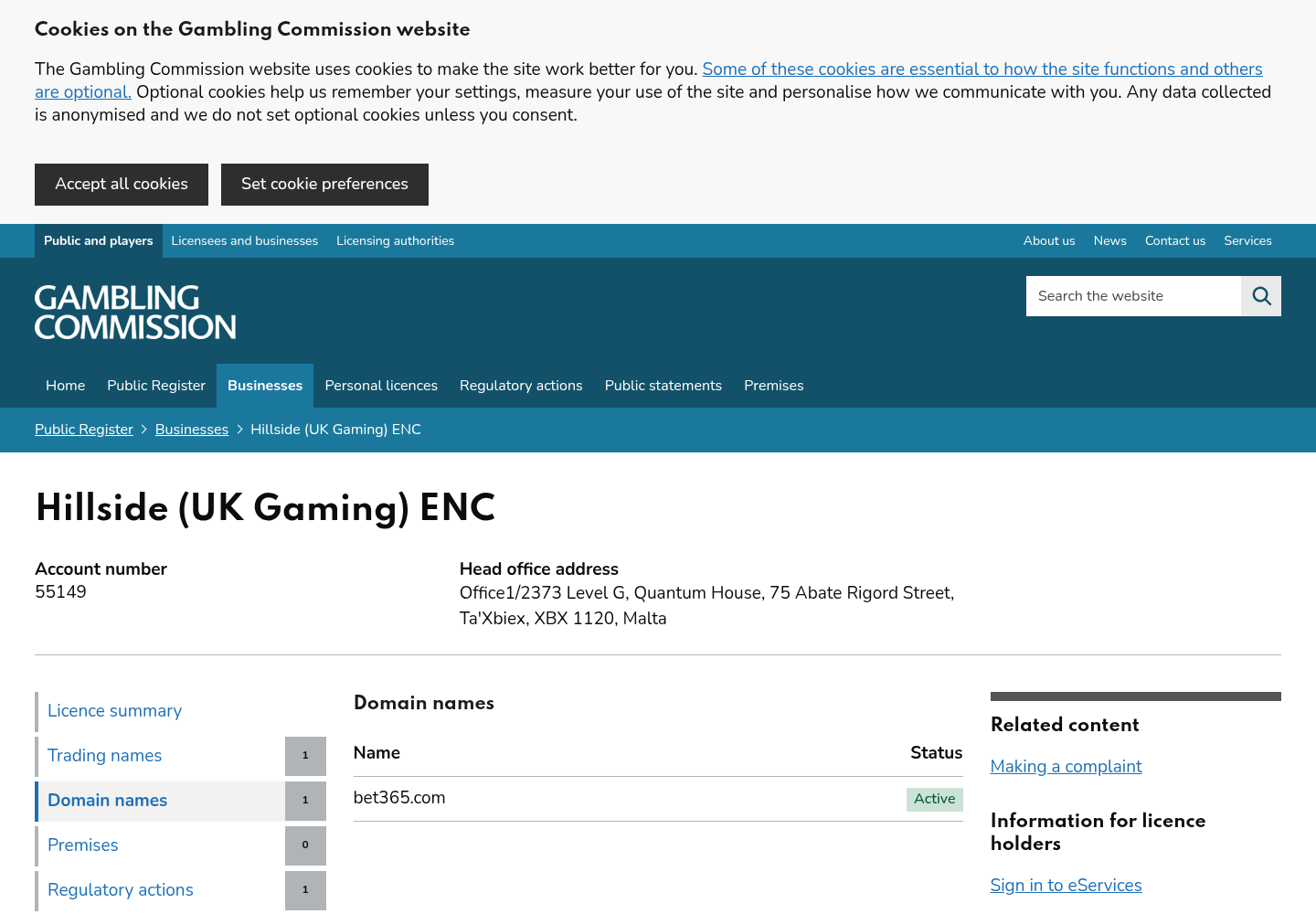Open Regulatory actions in top navigation
The image size is (1316, 914).
click(x=521, y=386)
